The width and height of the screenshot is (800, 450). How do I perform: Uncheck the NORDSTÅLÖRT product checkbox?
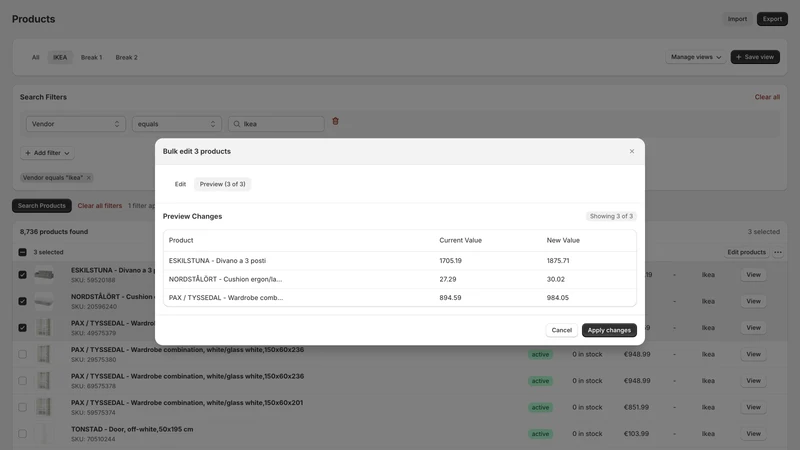pyautogui.click(x=22, y=301)
